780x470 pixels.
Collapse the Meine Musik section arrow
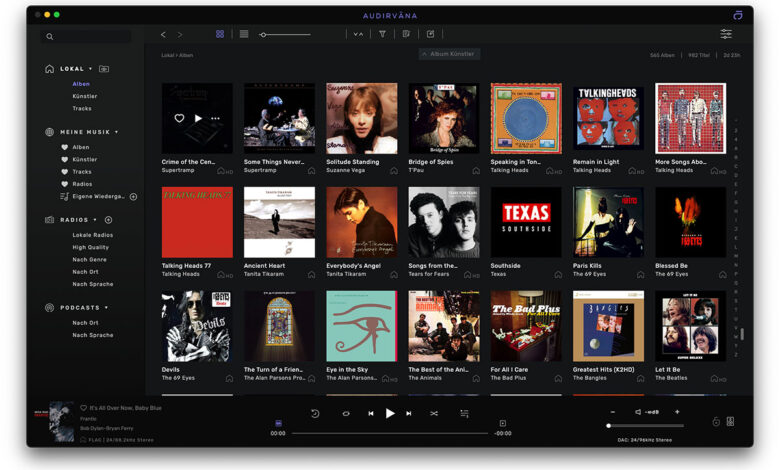coord(116,132)
